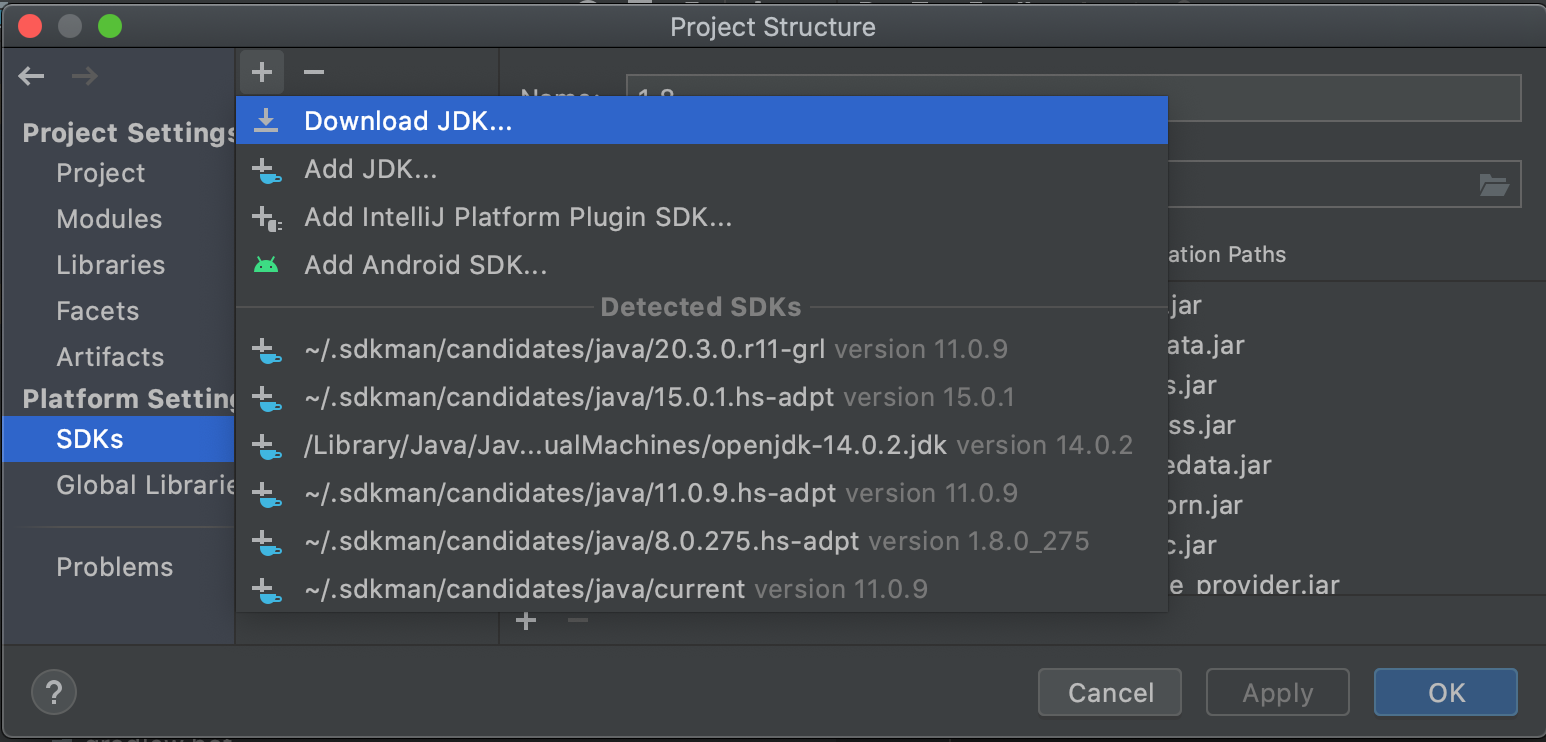This screenshot has height=742, width=1546.
Task: Click the minus icon below the classpath list
Action: pos(577,621)
